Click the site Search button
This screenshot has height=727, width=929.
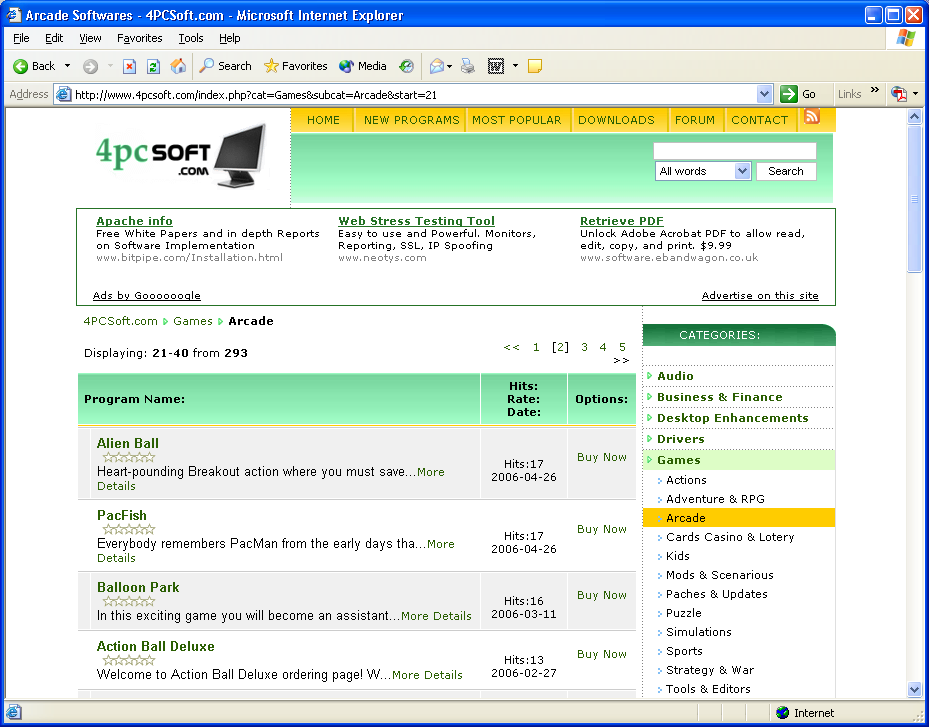pyautogui.click(x=786, y=171)
